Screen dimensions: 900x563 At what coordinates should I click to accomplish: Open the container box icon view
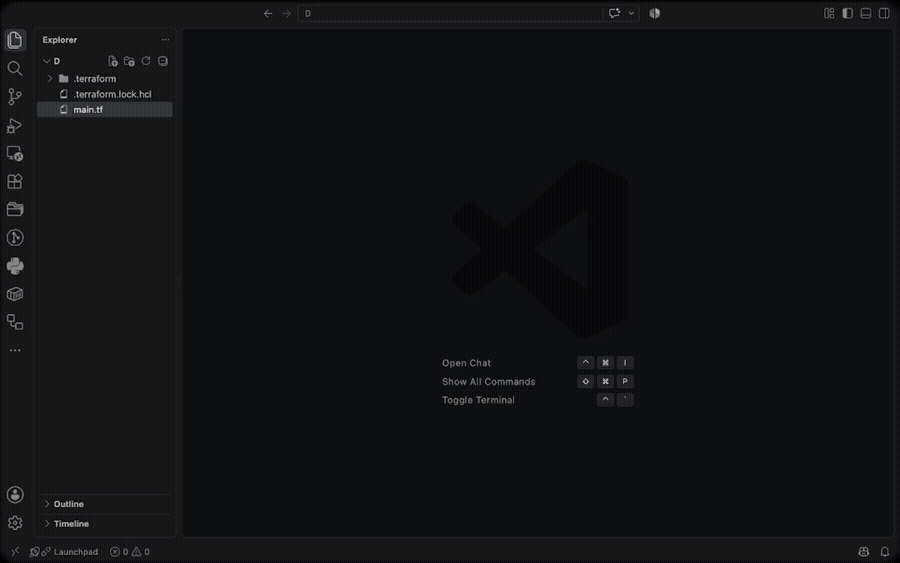click(x=15, y=294)
